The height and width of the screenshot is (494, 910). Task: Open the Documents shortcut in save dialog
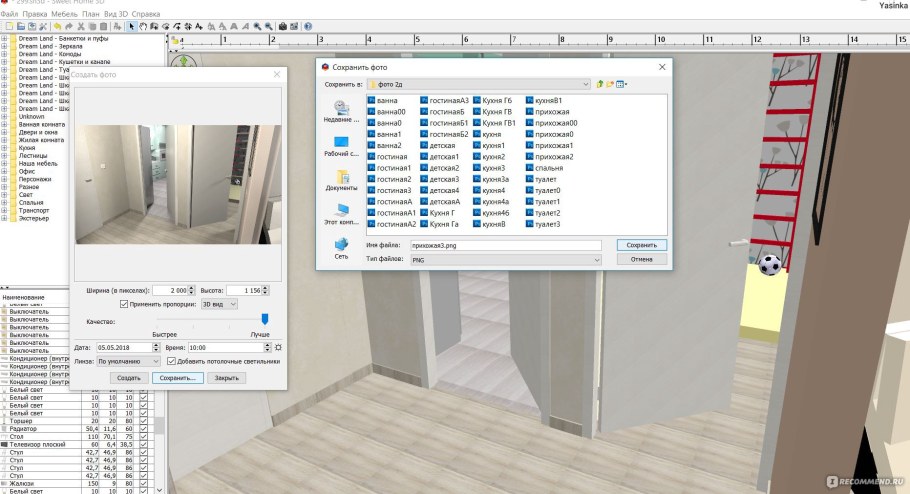pyautogui.click(x=341, y=180)
